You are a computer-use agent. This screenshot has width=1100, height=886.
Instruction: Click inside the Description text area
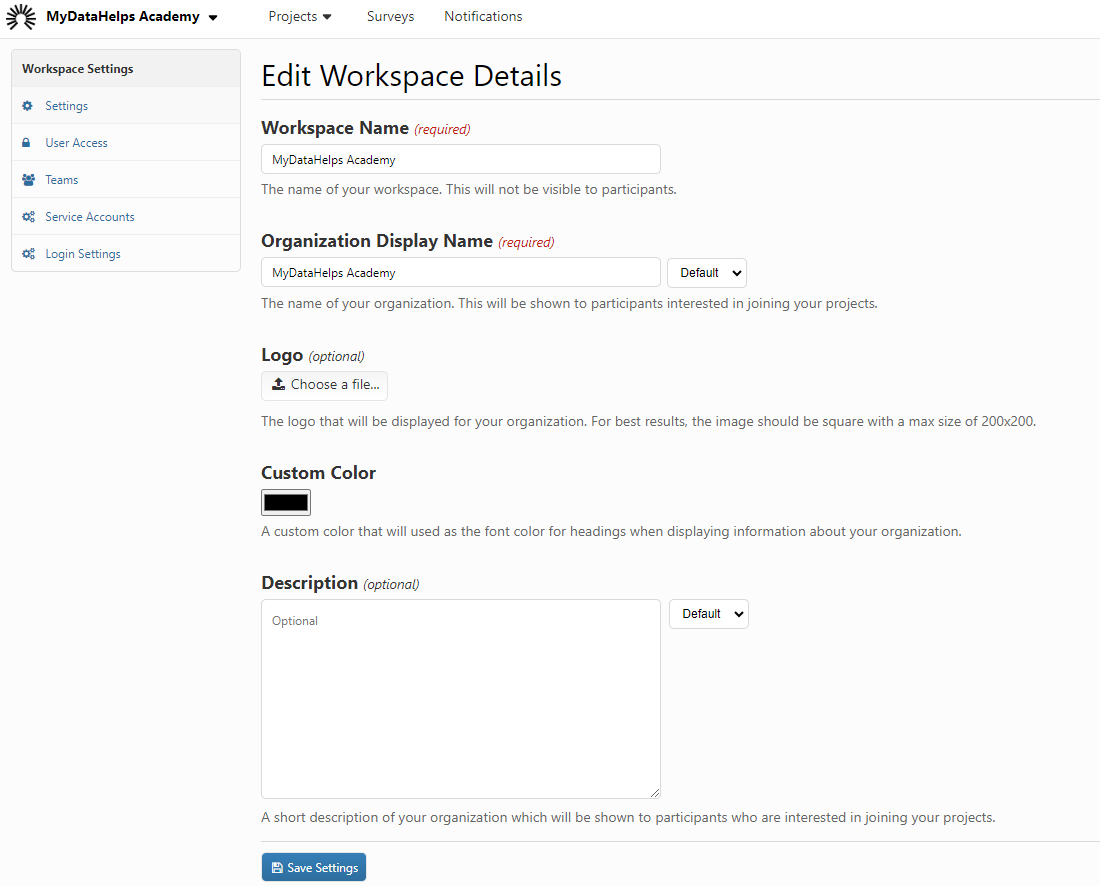tap(460, 700)
